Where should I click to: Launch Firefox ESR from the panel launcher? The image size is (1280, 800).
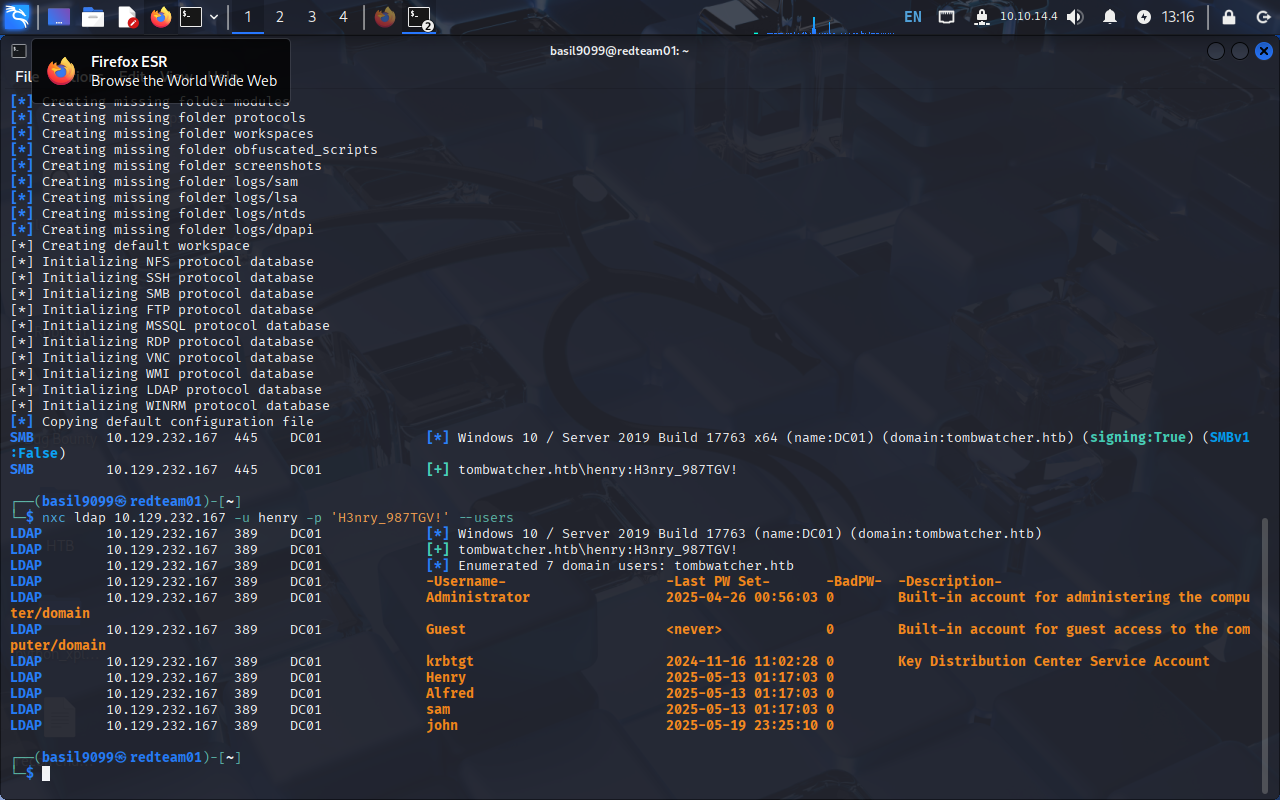[x=160, y=16]
